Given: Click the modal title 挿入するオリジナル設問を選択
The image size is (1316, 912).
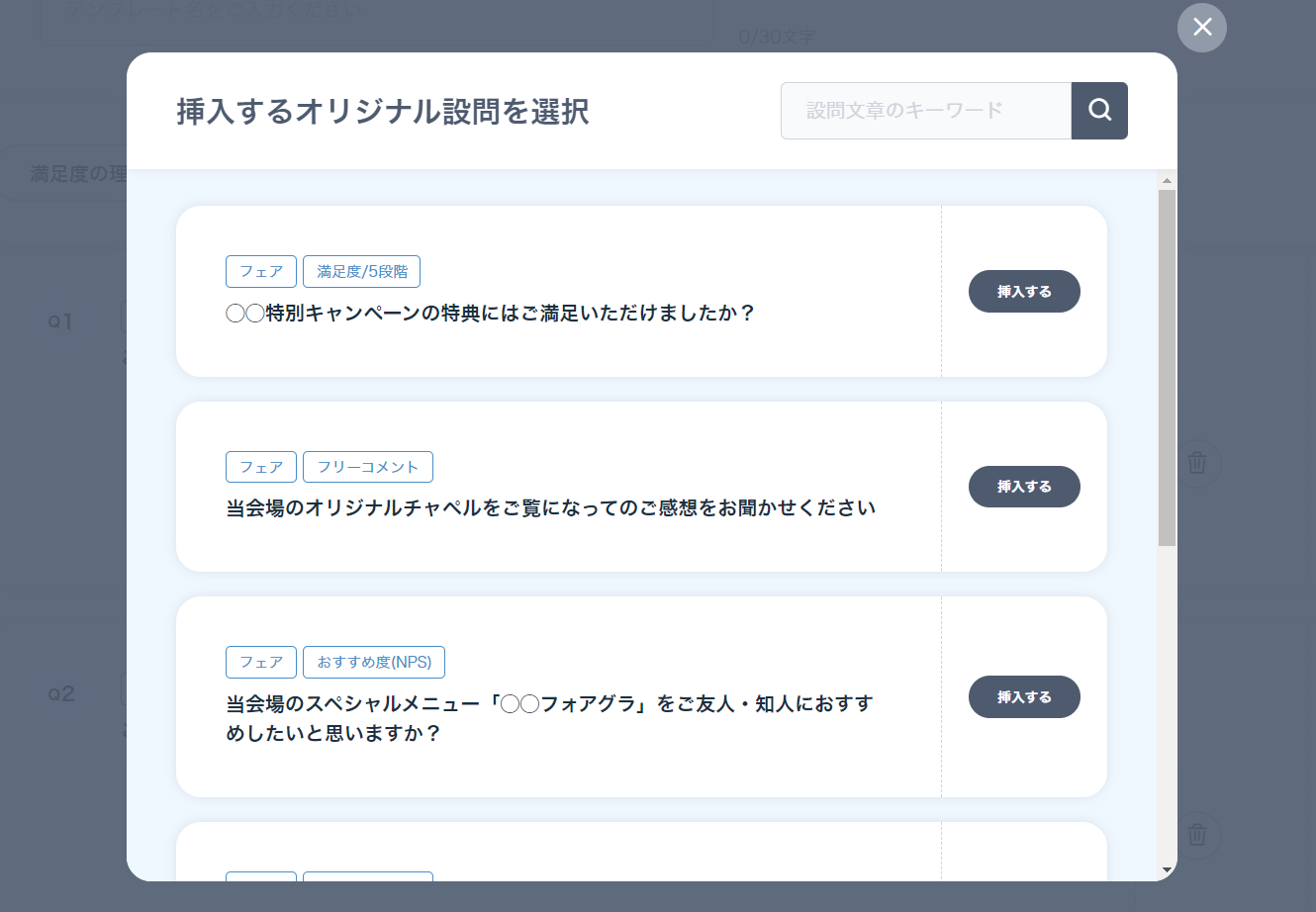Looking at the screenshot, I should pos(383,112).
